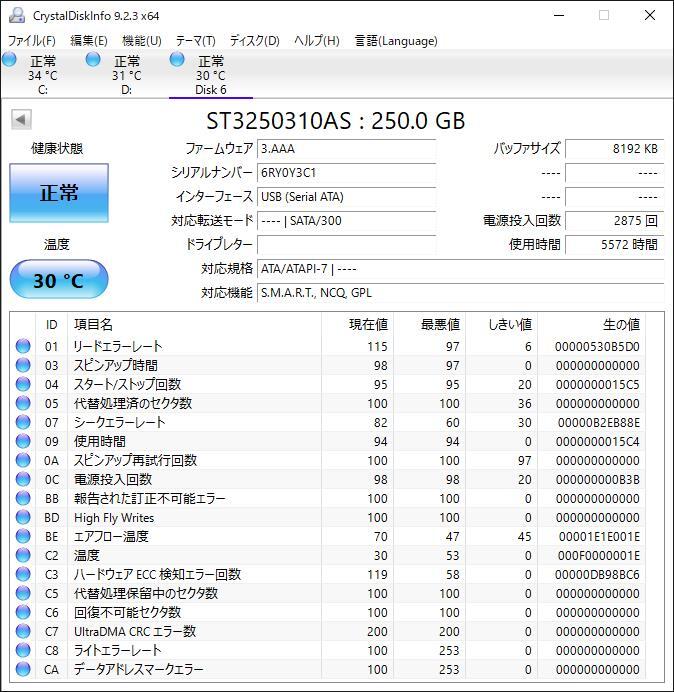Click the status icon for row C2 温度
Screen dimensions: 674x692
coord(23,556)
